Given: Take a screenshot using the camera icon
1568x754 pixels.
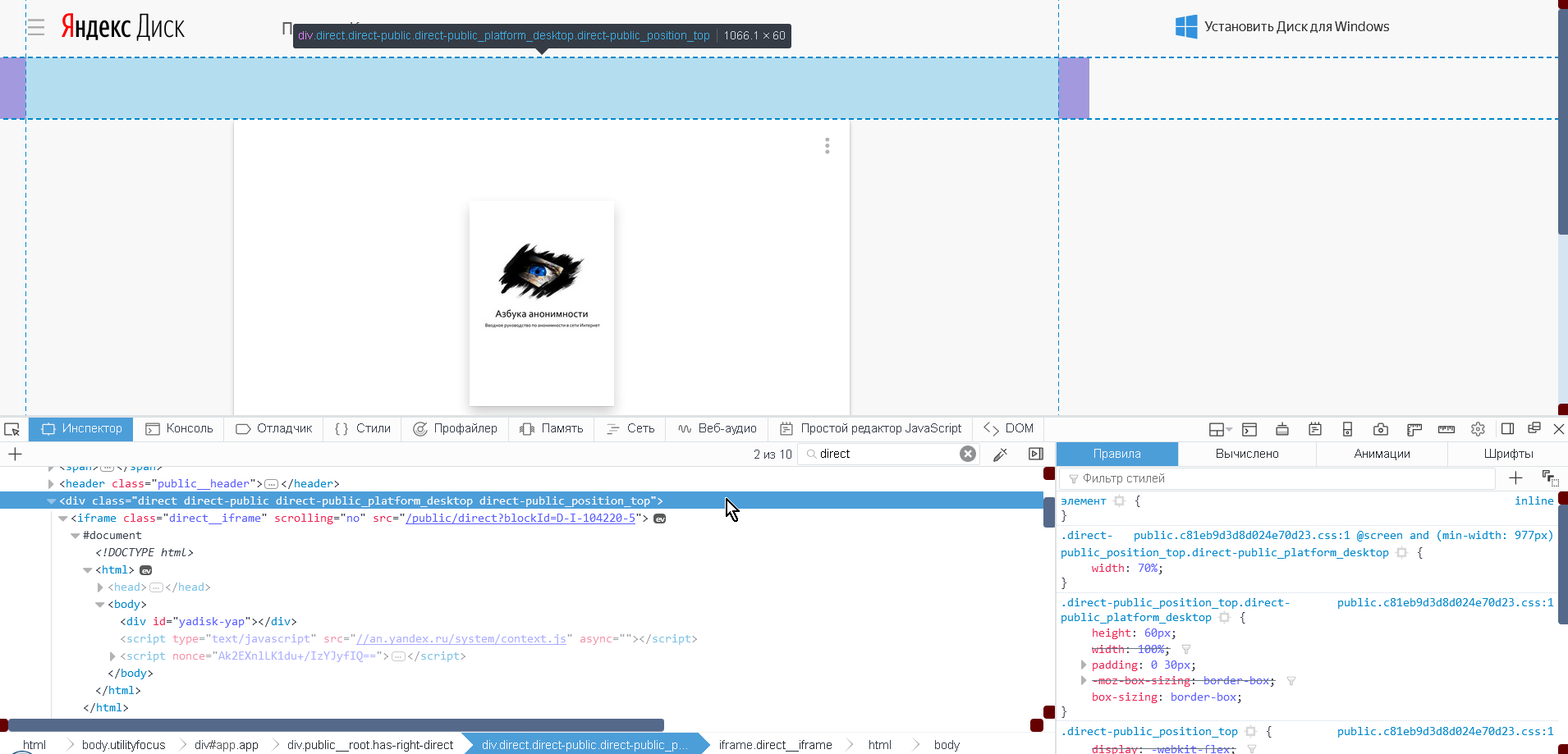Looking at the screenshot, I should coord(1382,428).
